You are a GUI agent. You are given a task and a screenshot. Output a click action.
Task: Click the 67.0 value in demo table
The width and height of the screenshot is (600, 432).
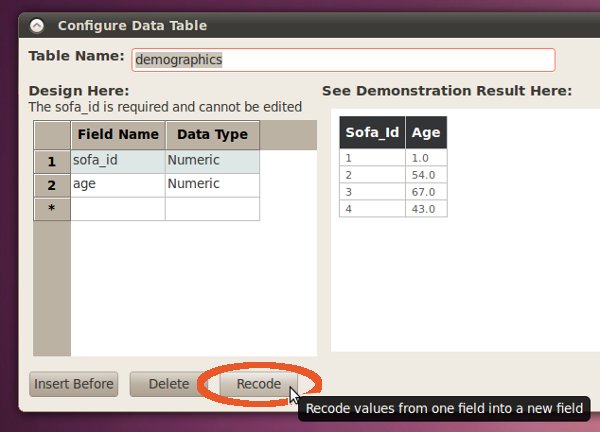(x=426, y=192)
